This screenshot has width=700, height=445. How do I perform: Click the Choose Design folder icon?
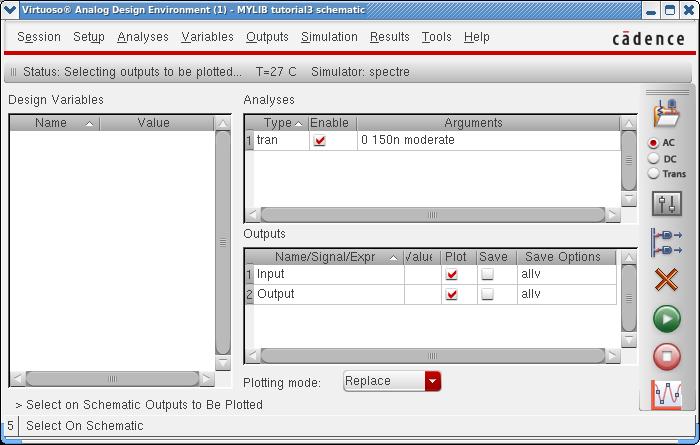coord(667,113)
